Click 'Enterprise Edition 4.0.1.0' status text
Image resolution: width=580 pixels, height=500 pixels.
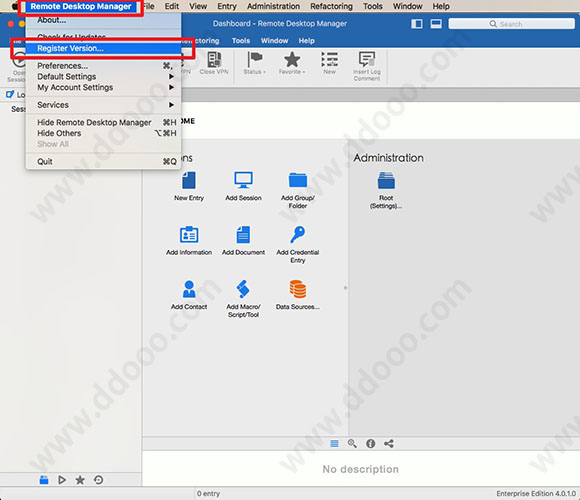click(536, 494)
